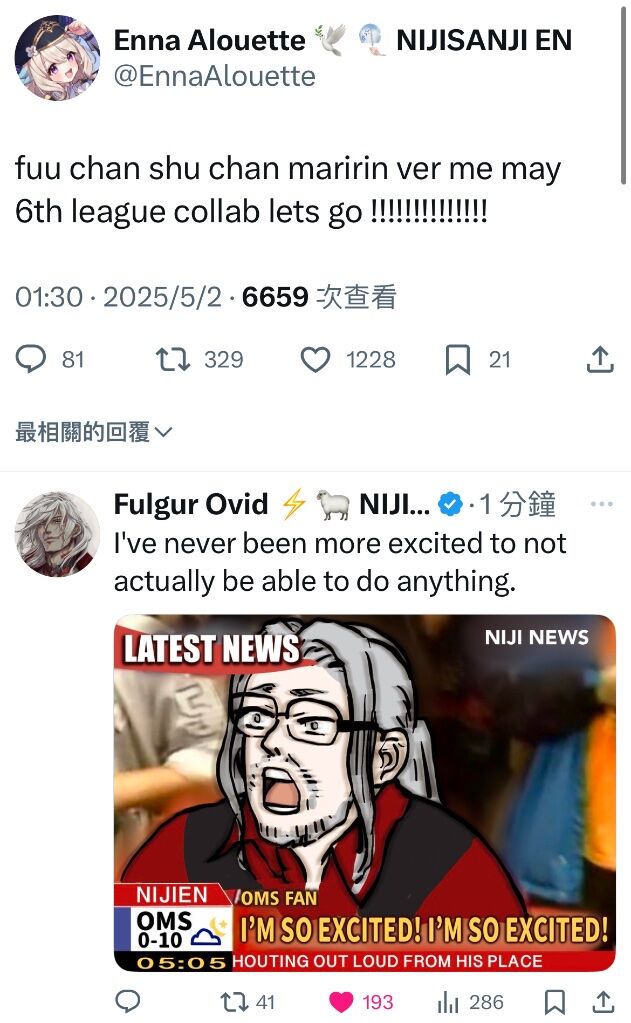The image size is (631, 1023).
Task: Reply to Fulgur Ovid's comment
Action: coord(128,1001)
